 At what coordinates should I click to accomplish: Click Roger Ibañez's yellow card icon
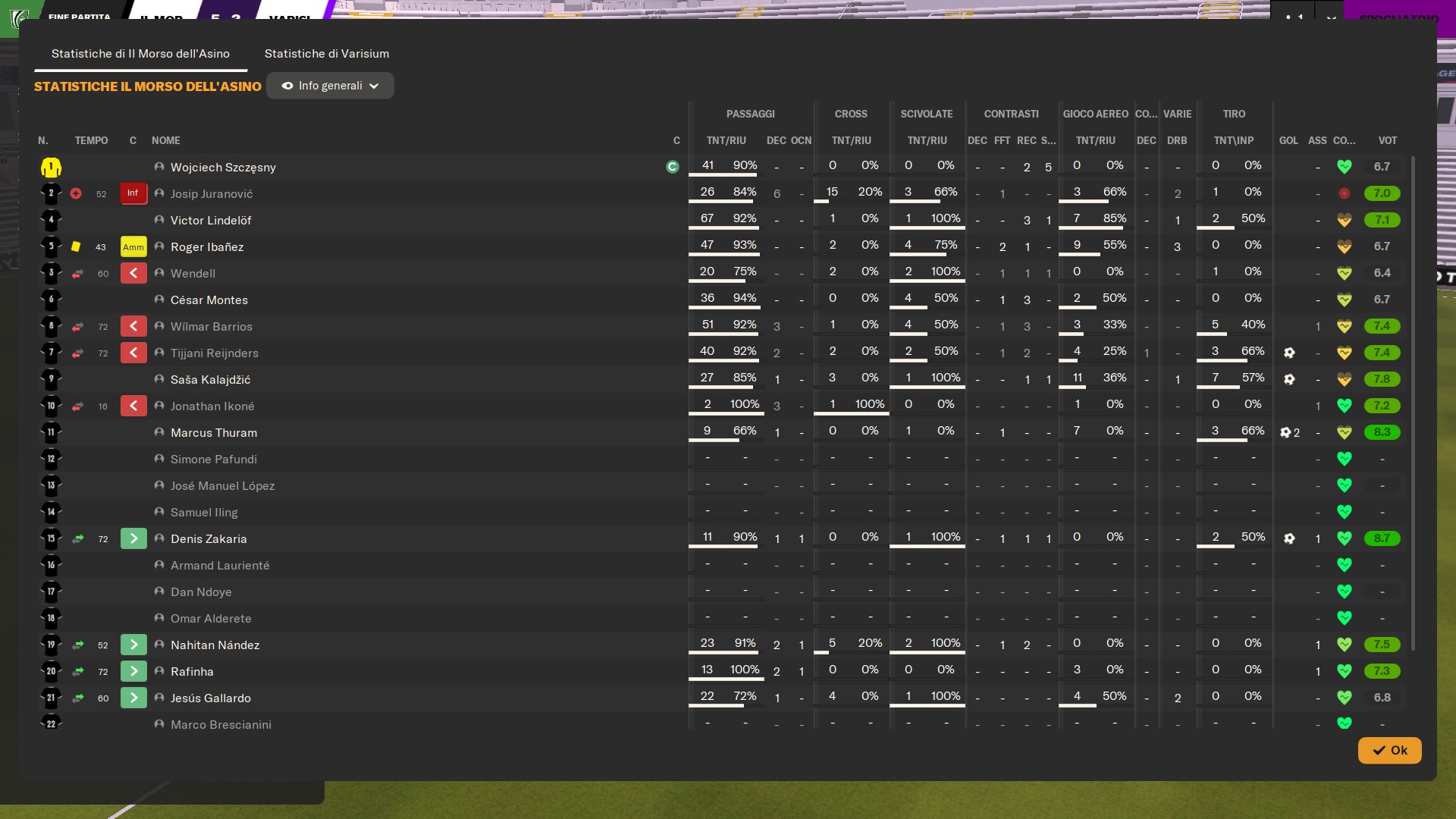click(x=76, y=246)
